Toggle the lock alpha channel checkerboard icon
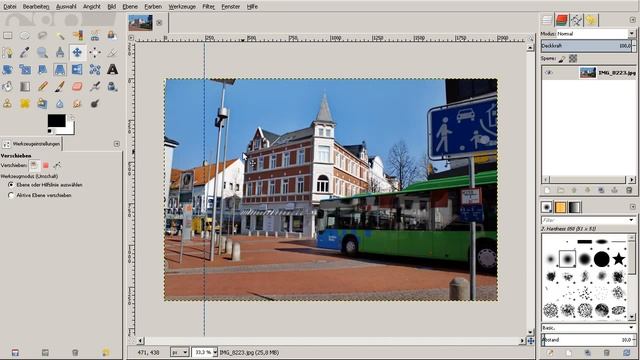Screen dimensions: 640x360 (573, 59)
